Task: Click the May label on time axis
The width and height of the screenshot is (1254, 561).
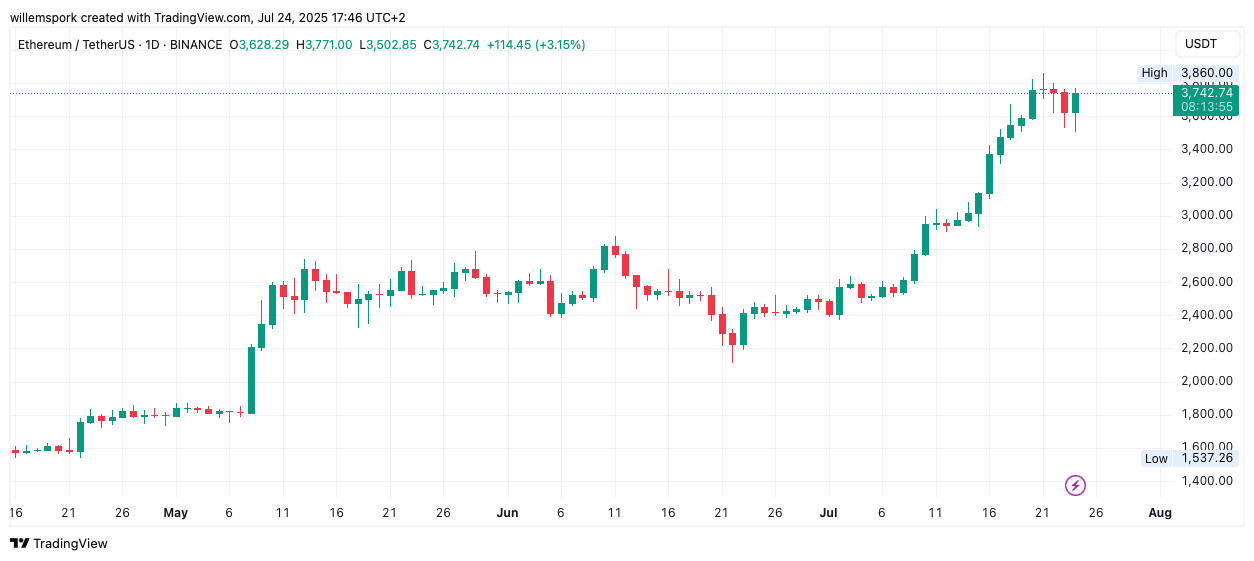Action: [x=175, y=513]
